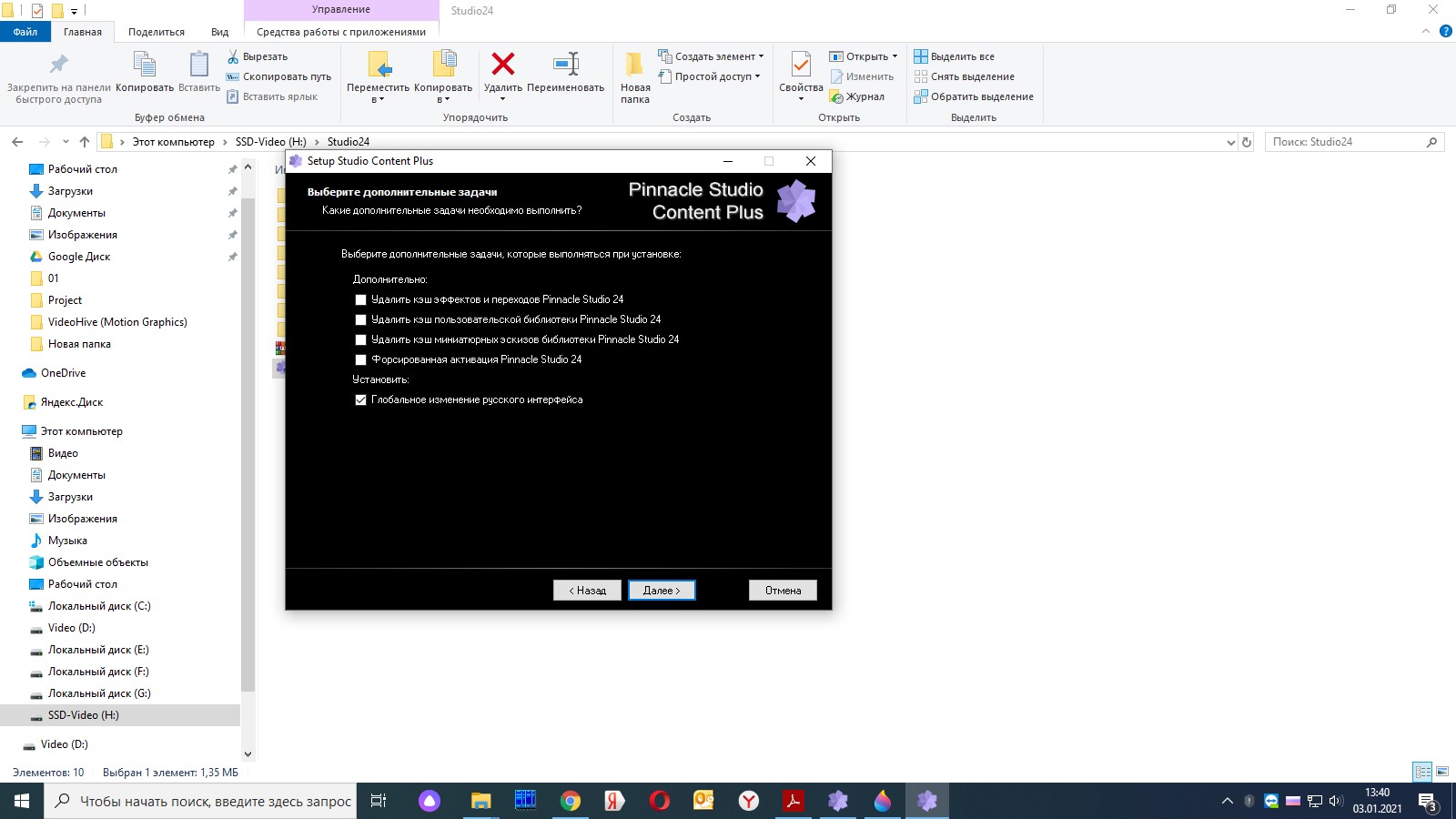This screenshot has height=819, width=1456.
Task: Go back with Explorer's back arrow
Action: click(x=17, y=142)
